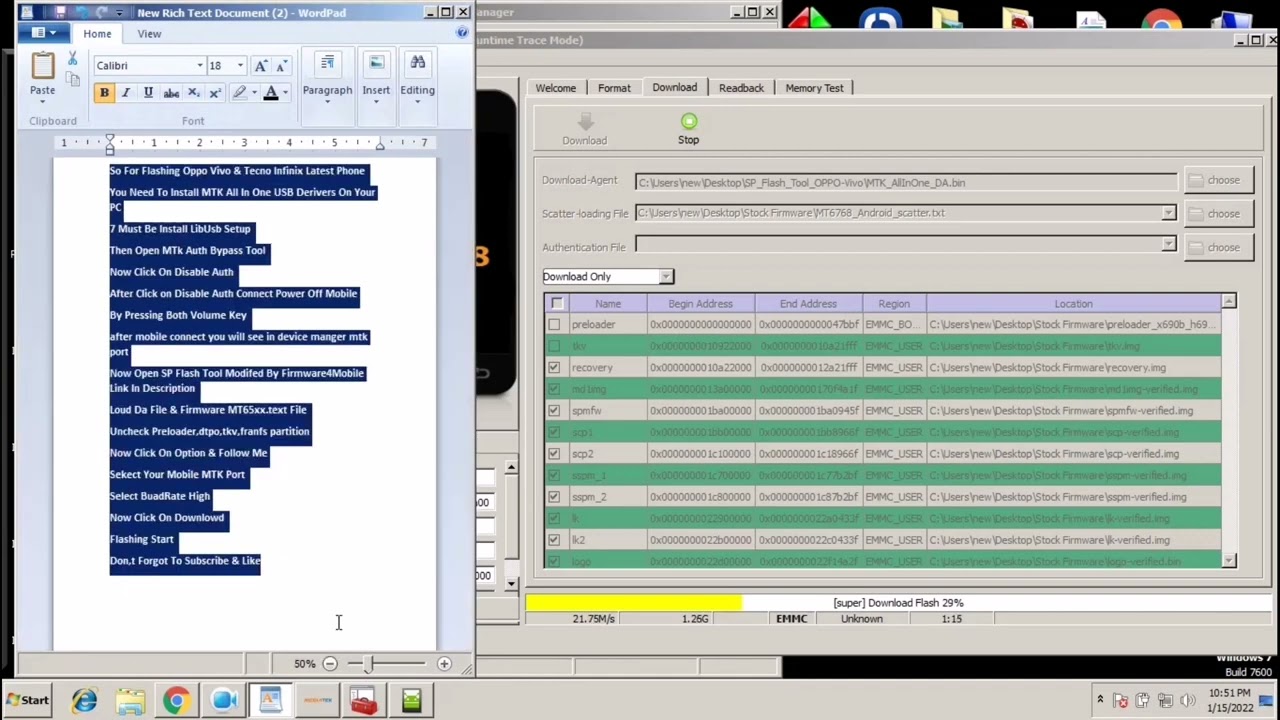Click the Grow Font icon in WordPad
The height and width of the screenshot is (720, 1280).
(261, 66)
